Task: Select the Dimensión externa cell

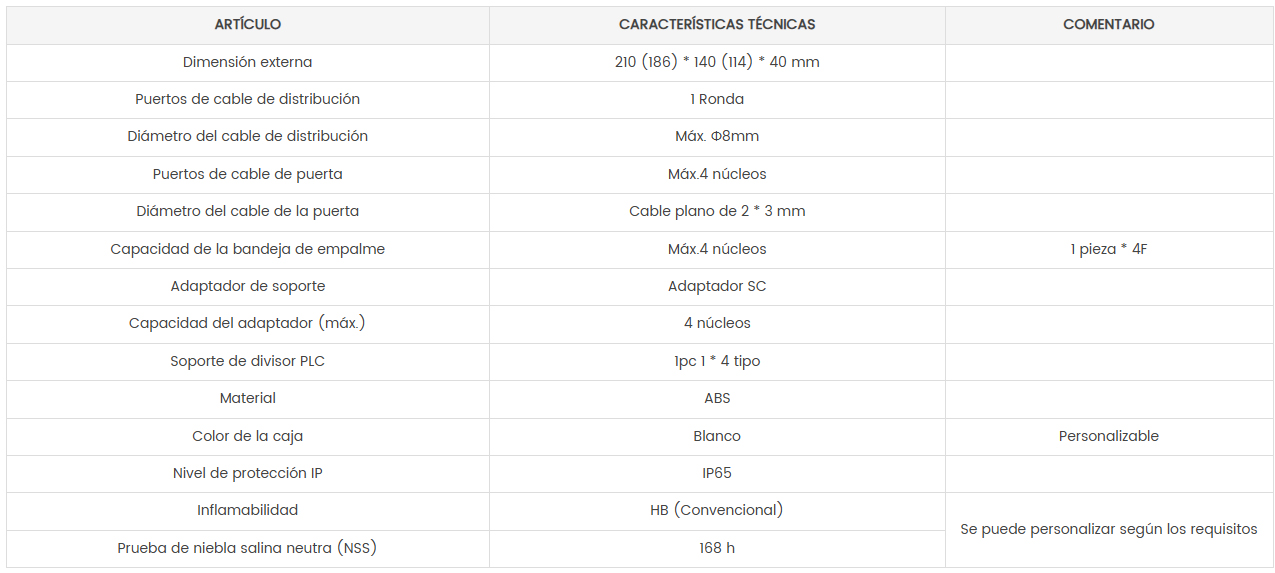Action: tap(248, 62)
